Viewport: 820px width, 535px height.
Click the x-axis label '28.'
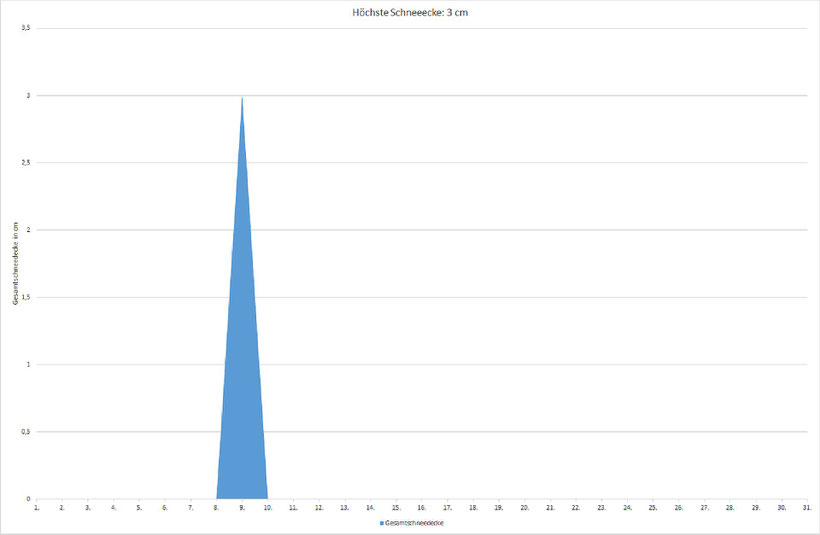(730, 507)
